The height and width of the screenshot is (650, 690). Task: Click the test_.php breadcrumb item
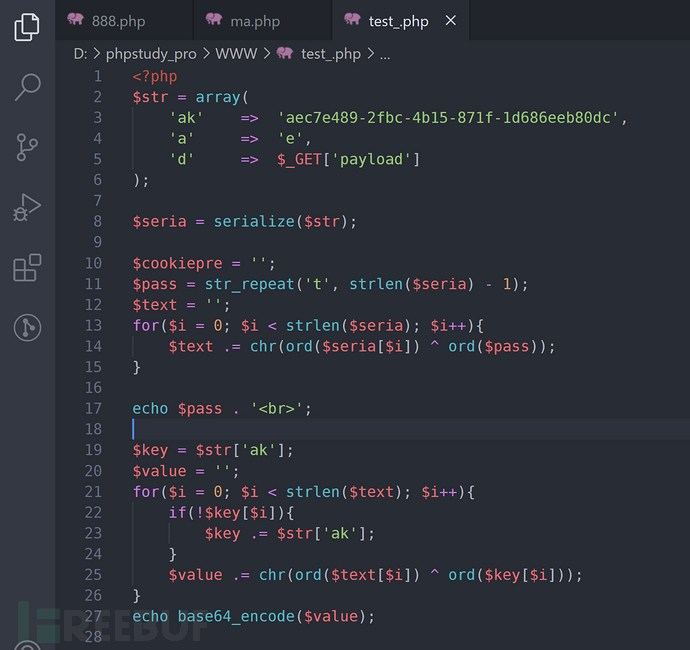331,54
